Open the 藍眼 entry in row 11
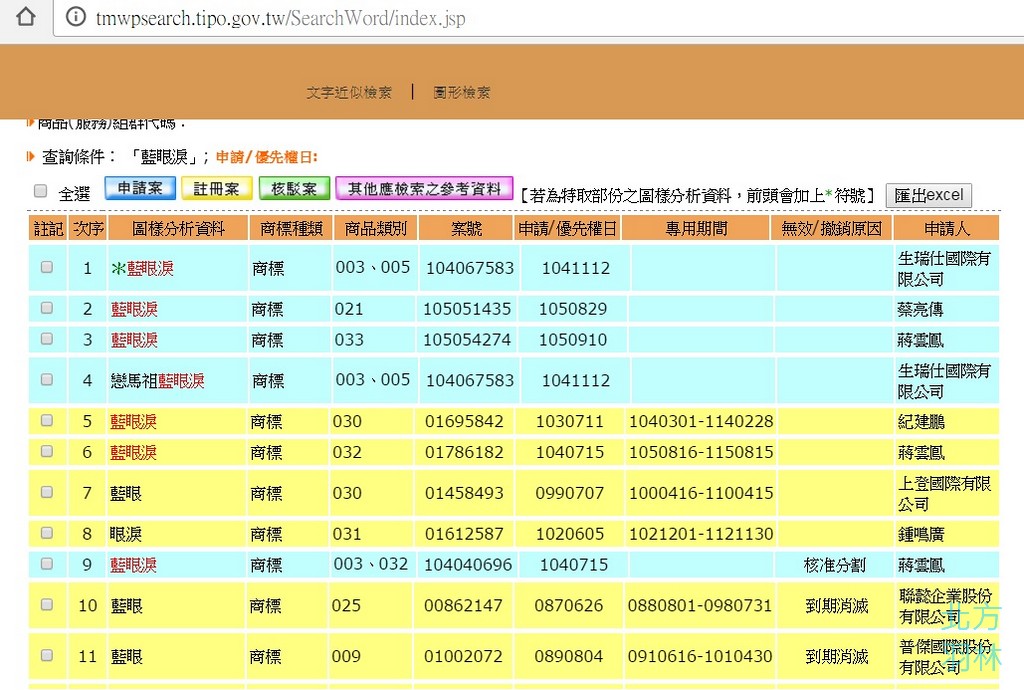 click(x=127, y=656)
